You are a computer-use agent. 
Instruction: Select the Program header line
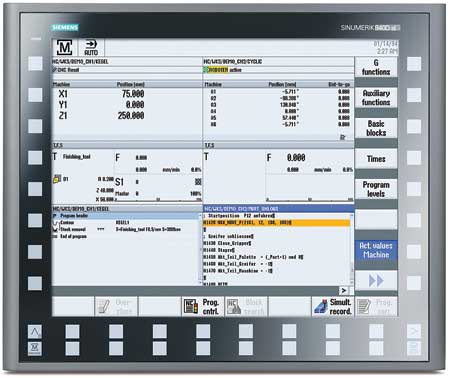(x=127, y=216)
